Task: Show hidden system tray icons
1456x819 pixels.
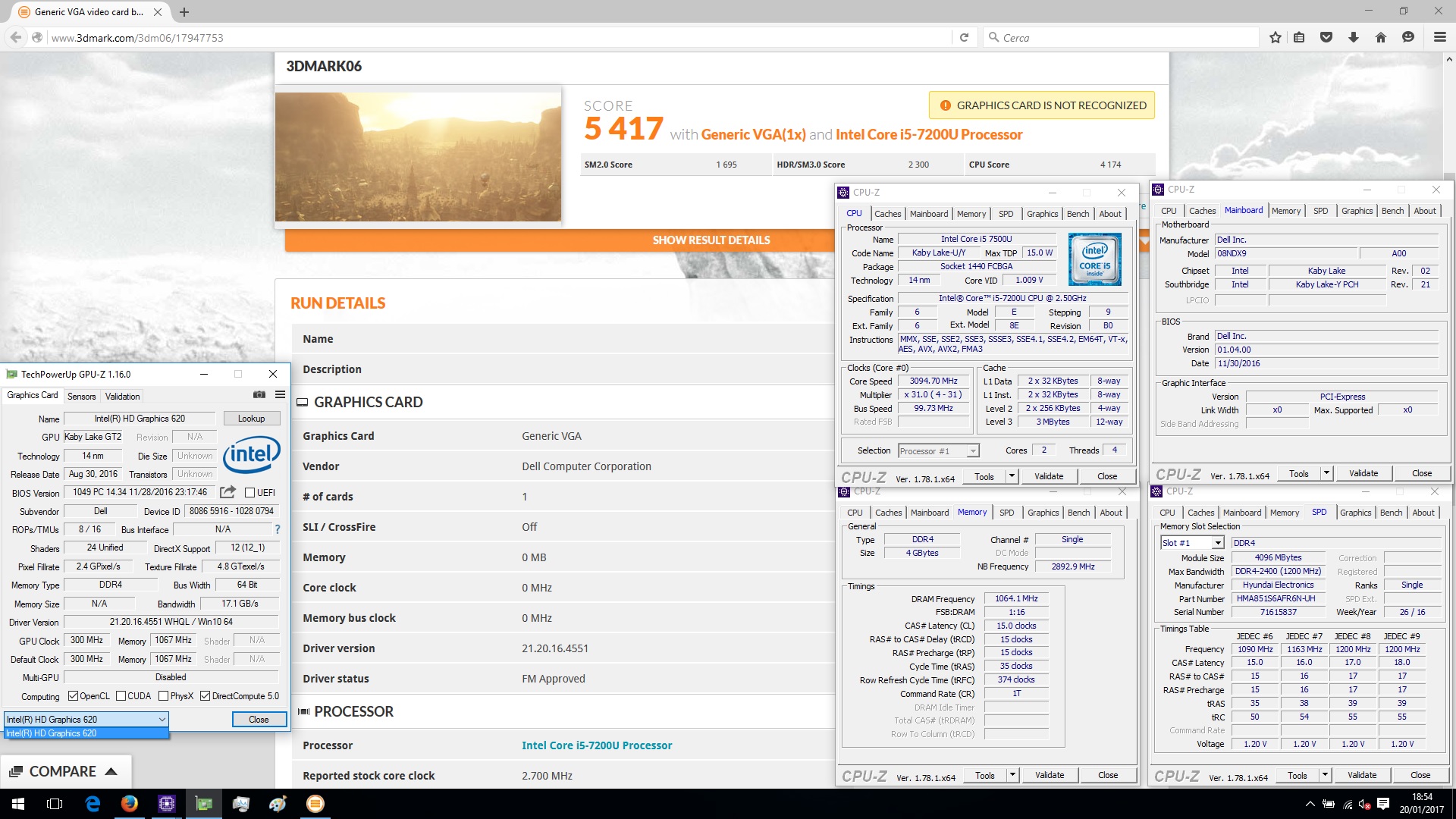Action: [x=1310, y=804]
